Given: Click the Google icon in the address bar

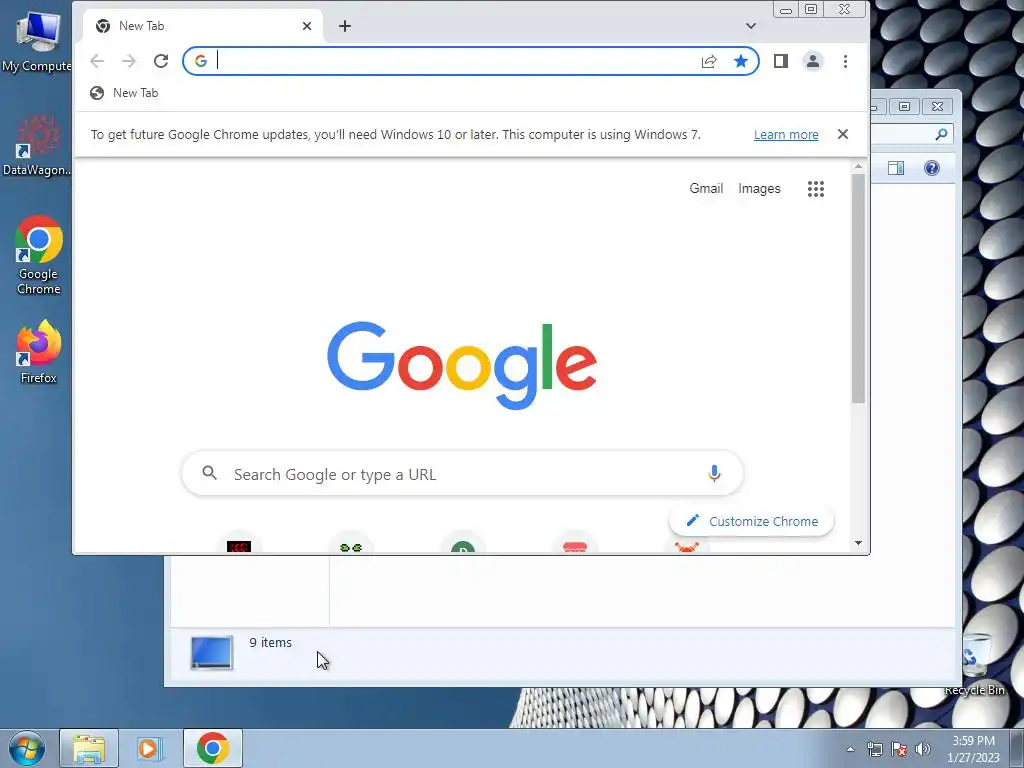Looking at the screenshot, I should coord(200,61).
